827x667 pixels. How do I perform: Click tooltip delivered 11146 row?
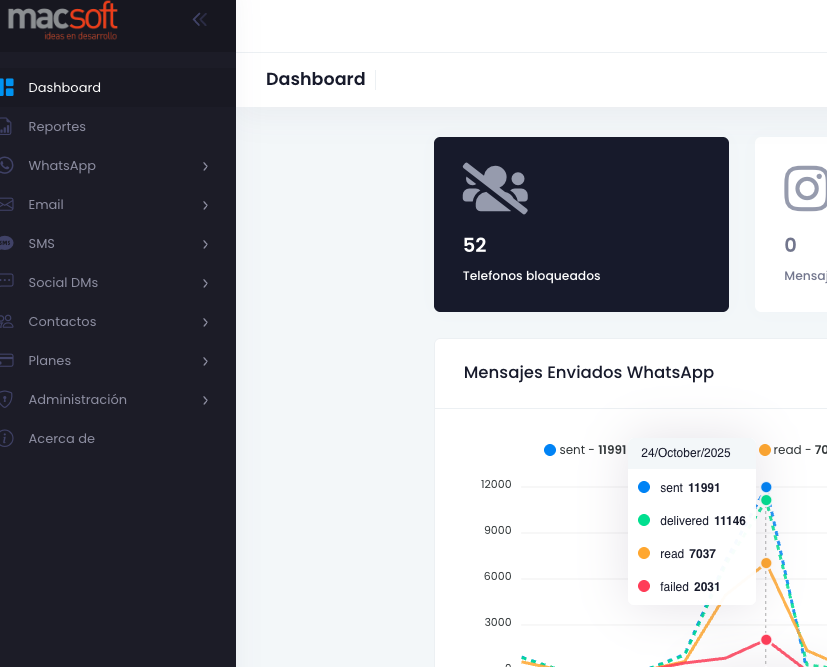[x=692, y=521]
